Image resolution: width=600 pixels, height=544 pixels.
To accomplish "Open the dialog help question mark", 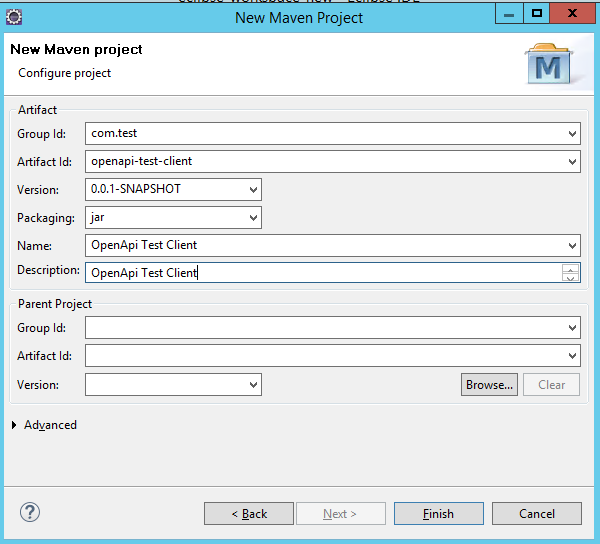I will [30, 512].
